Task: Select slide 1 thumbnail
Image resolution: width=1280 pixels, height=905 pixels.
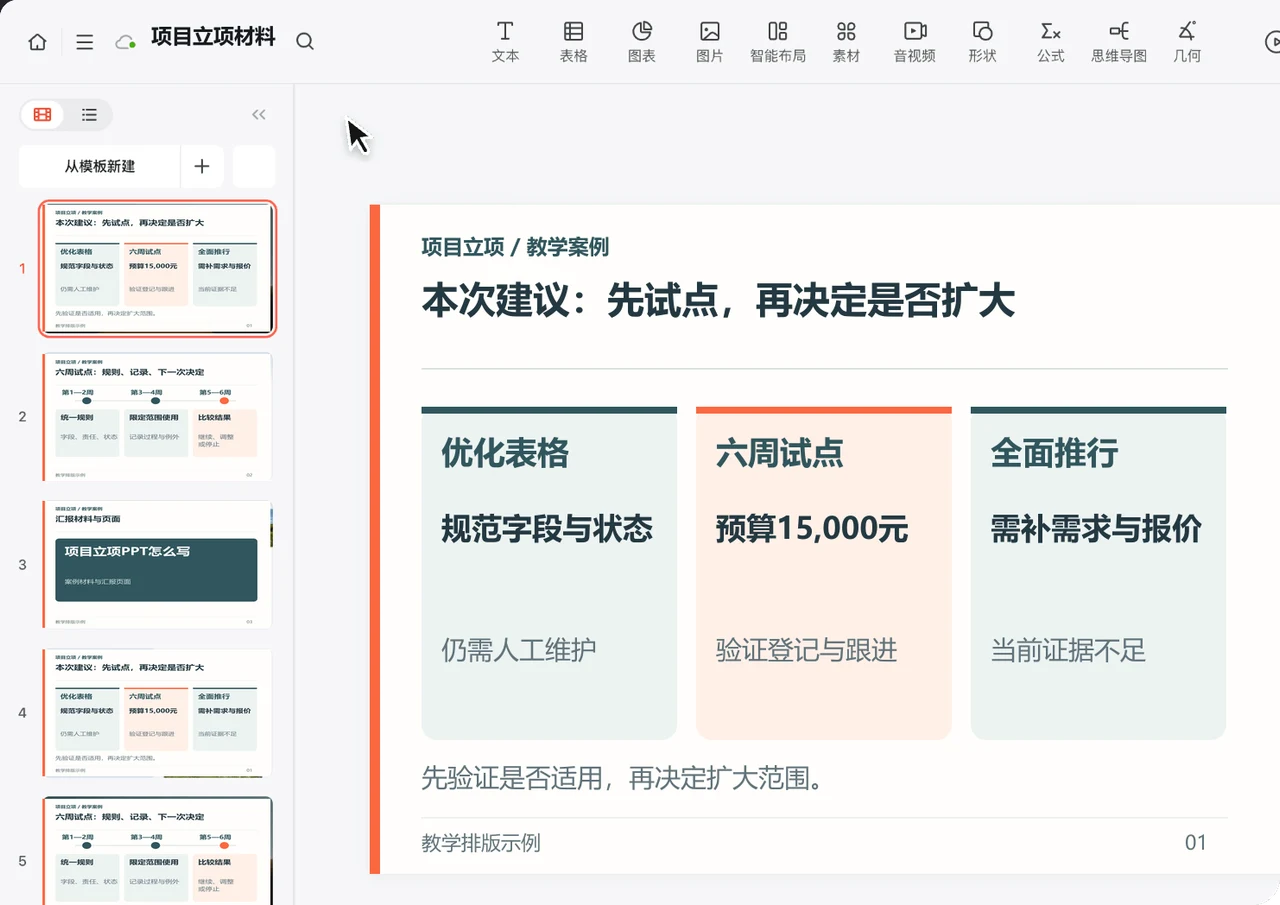Action: pos(158,268)
